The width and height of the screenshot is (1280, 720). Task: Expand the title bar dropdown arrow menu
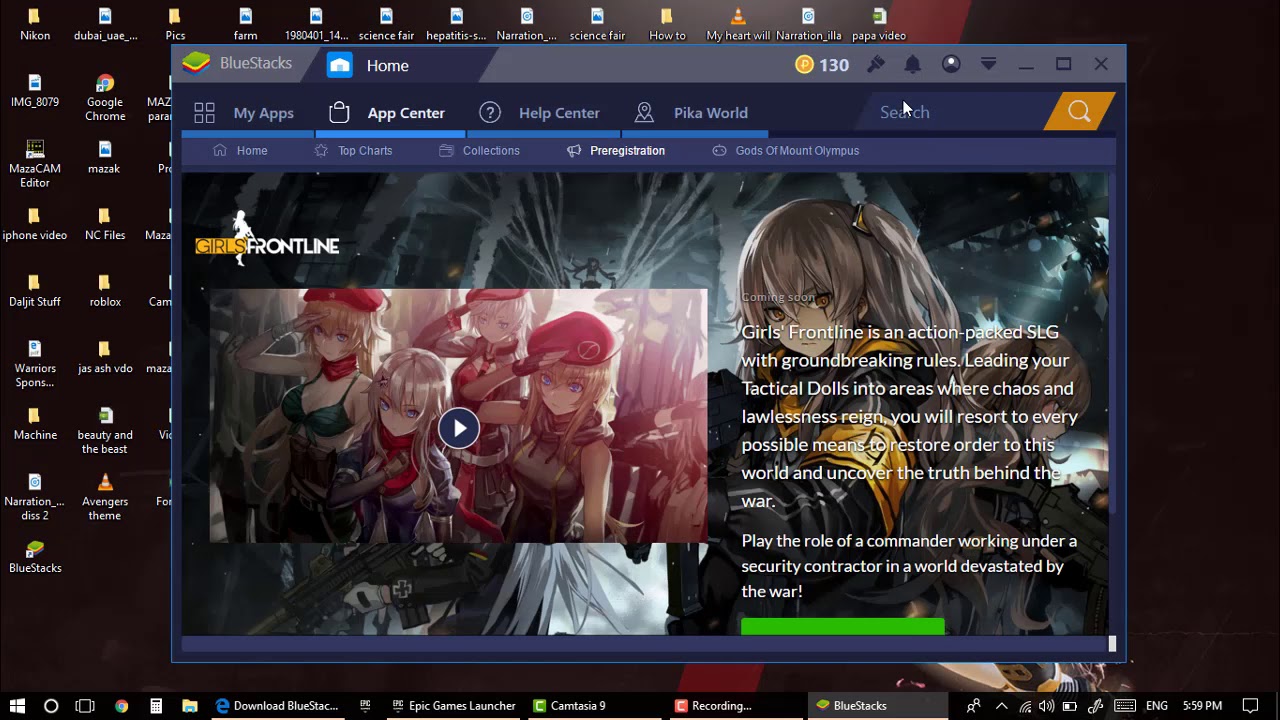tap(988, 64)
